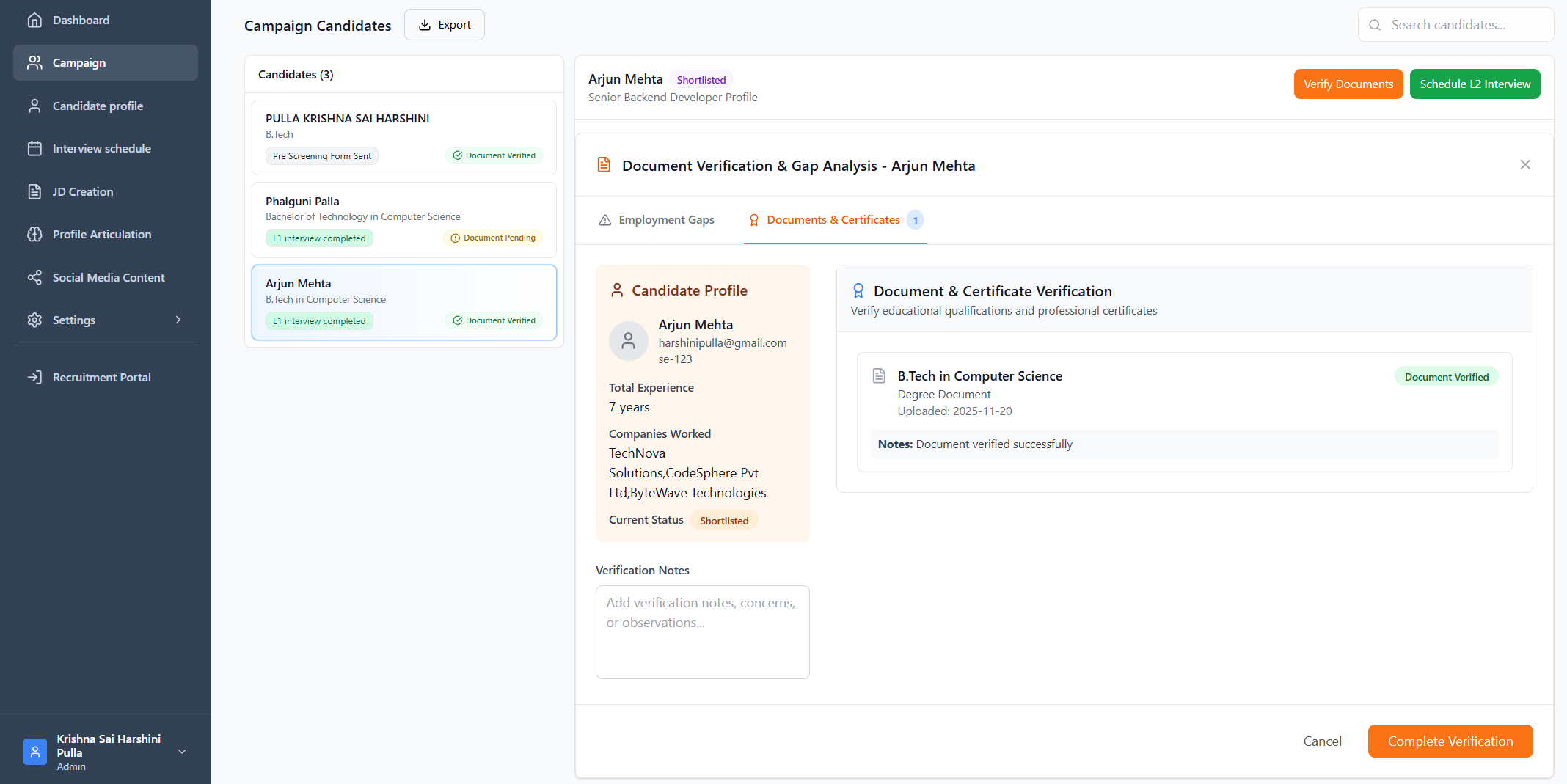Switch to the Employment Gaps tab
The width and height of the screenshot is (1567, 784).
tap(657, 220)
